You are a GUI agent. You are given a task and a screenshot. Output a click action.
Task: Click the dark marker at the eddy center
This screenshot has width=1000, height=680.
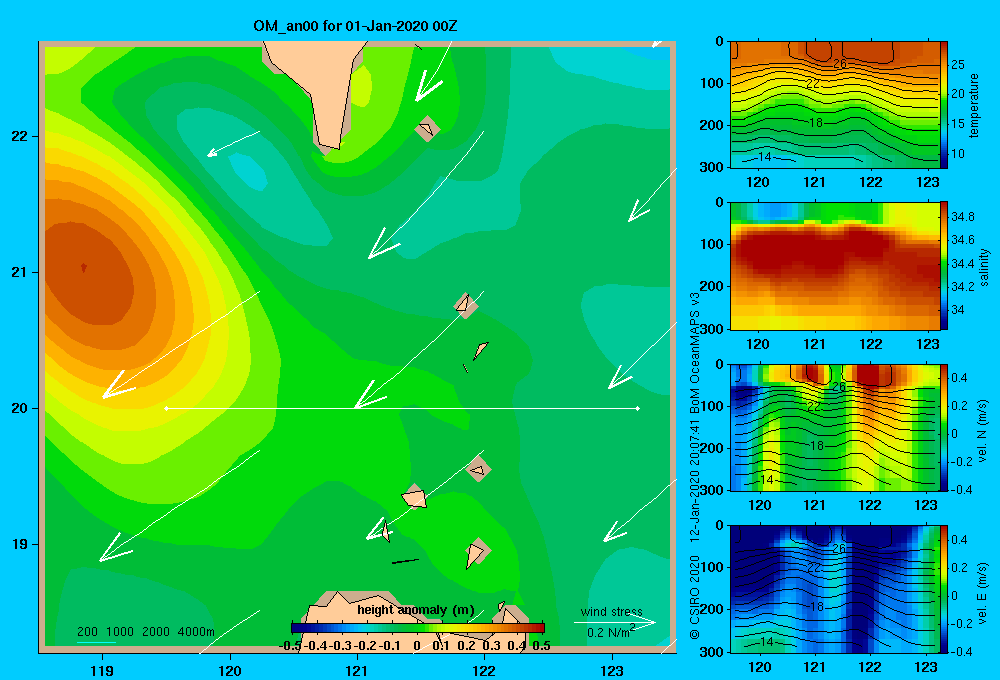pos(84,268)
